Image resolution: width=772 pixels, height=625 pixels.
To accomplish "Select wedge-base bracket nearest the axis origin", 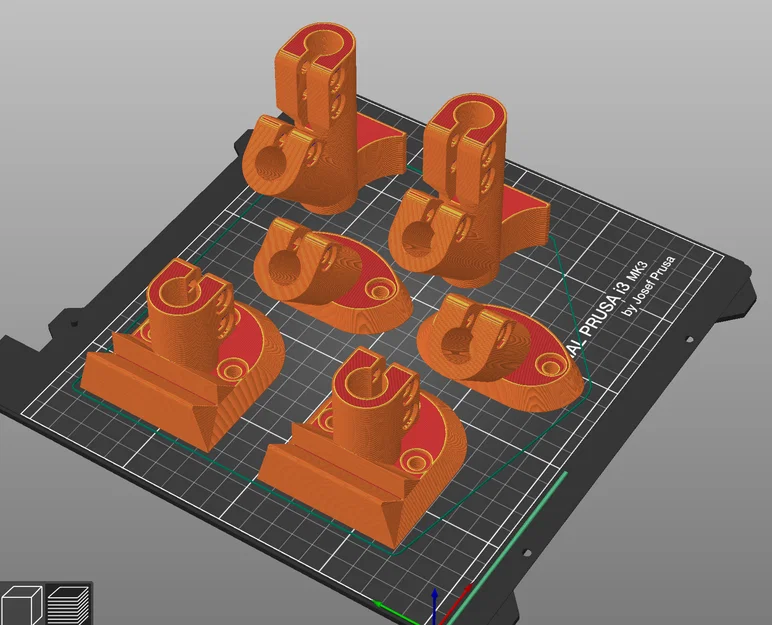I will [x=362, y=446].
